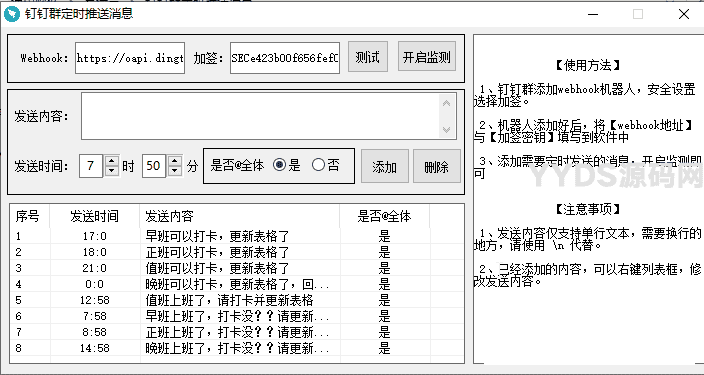Viewport: 704px width, 375px height.
Task: Click the 18:0 time cell
Action: pyautogui.click(x=95, y=252)
